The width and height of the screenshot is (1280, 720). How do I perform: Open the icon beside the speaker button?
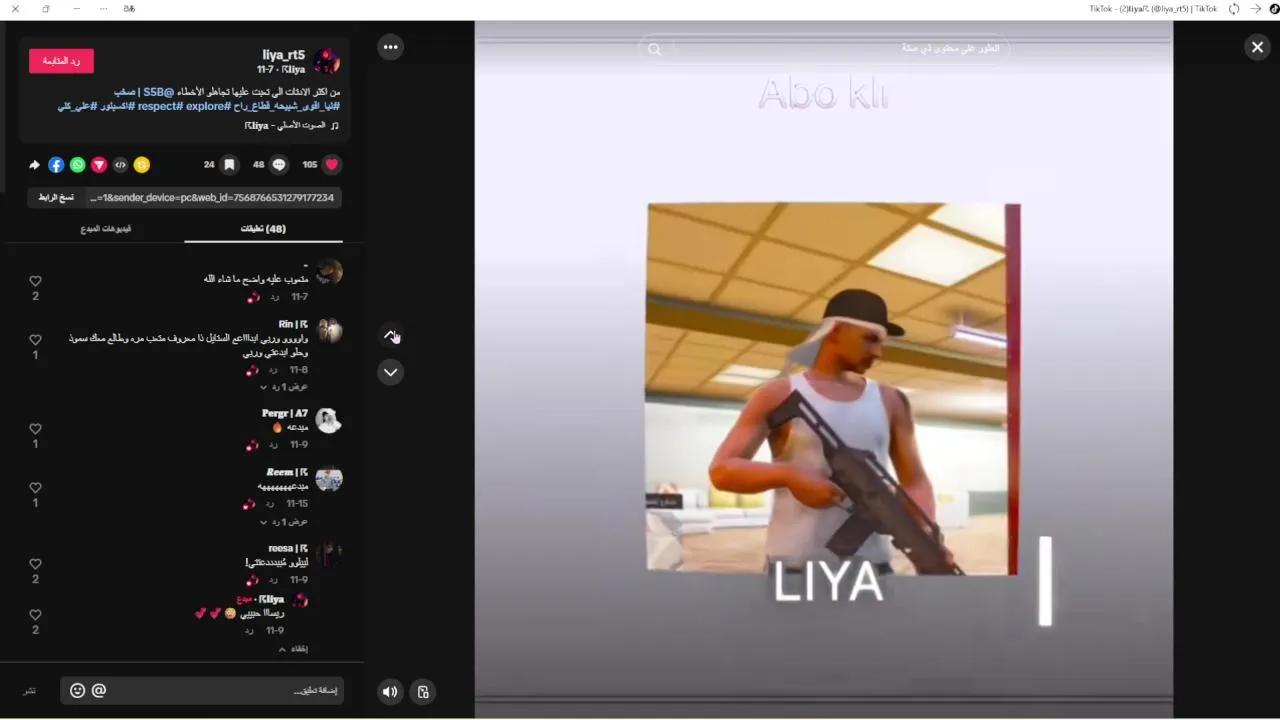coord(423,691)
